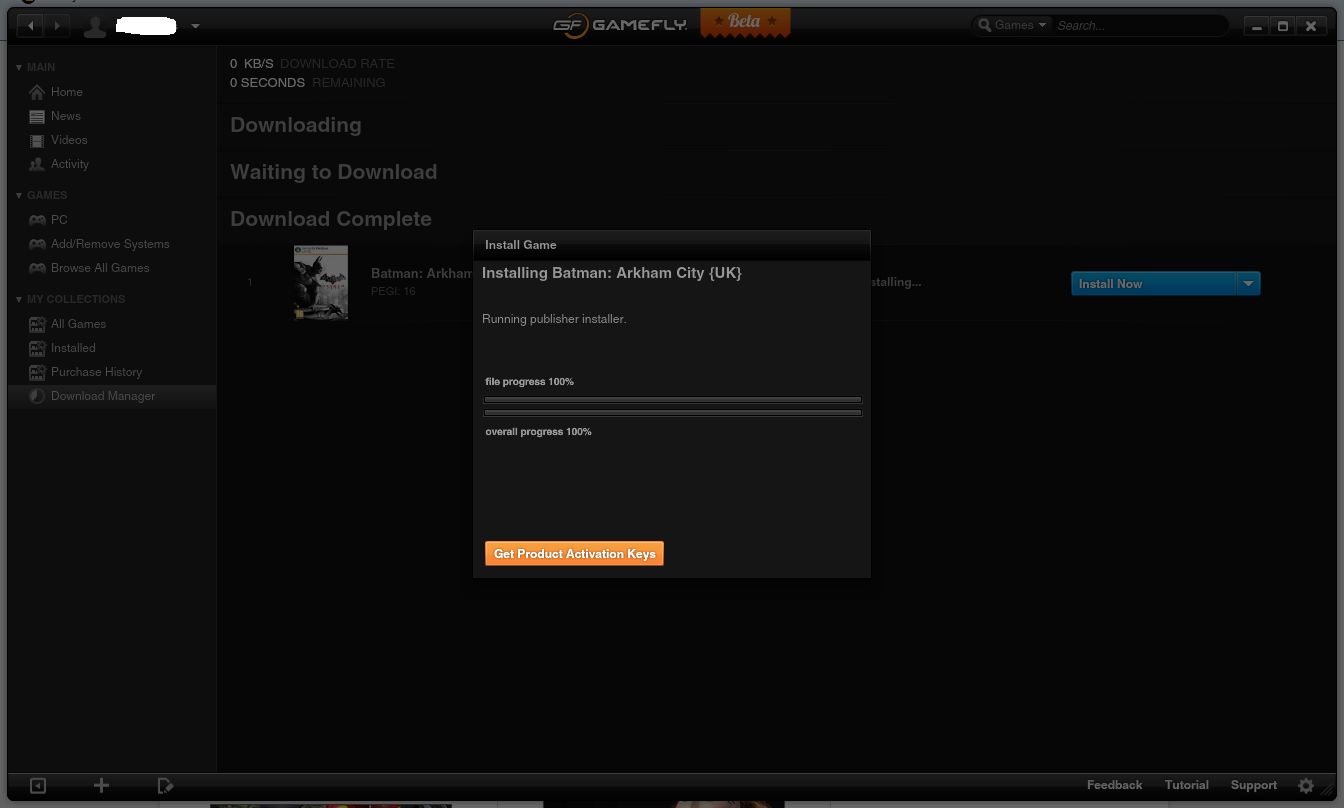
Task: Click the Search input field
Action: click(x=1140, y=25)
